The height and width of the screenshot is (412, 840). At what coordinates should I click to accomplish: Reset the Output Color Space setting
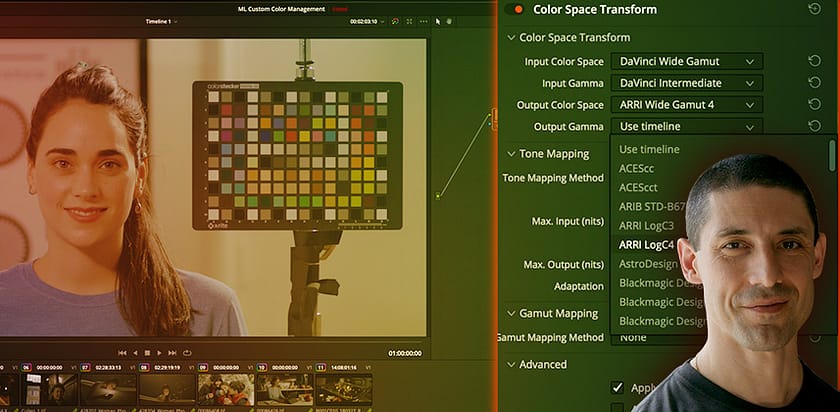(814, 104)
